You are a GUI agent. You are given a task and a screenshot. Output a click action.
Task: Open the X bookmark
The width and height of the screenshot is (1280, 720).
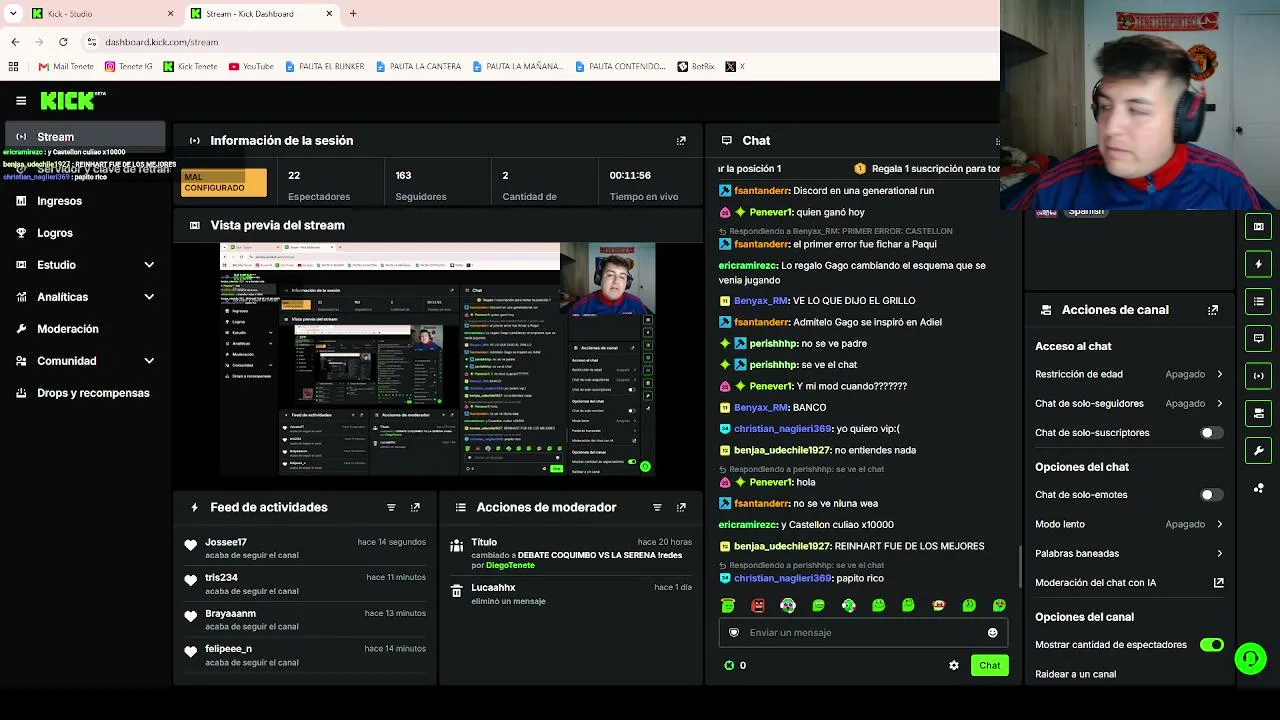tap(735, 67)
